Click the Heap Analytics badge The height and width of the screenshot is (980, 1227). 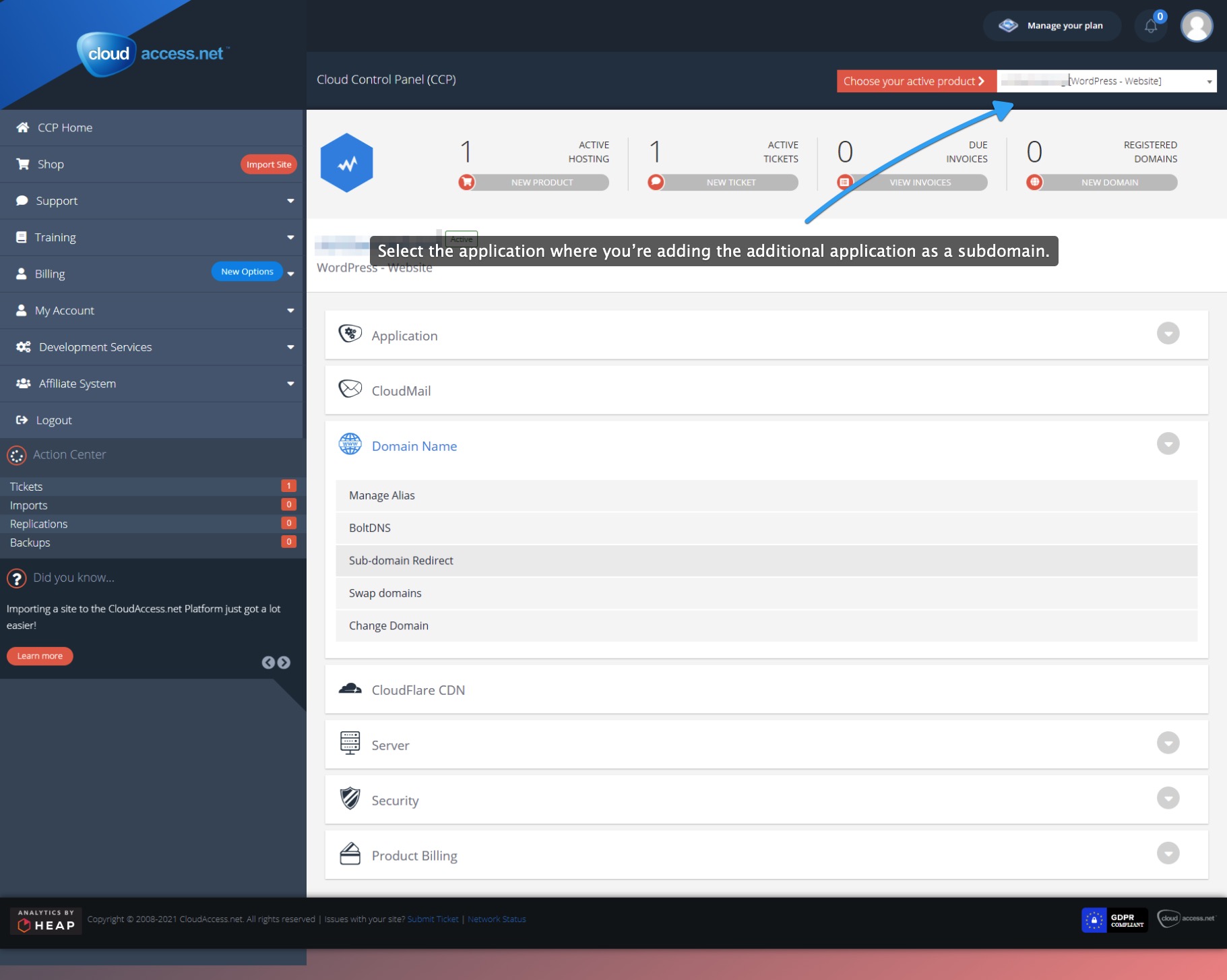click(x=46, y=921)
